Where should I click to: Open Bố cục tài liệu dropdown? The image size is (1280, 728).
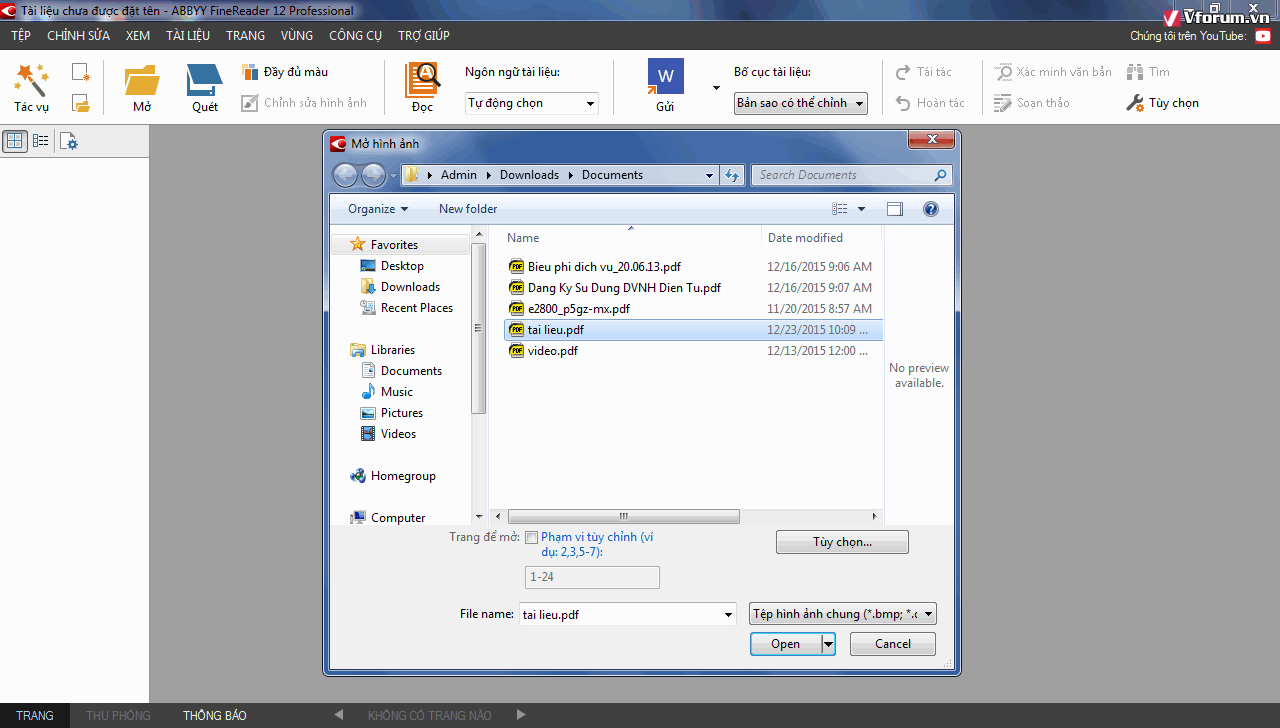[x=801, y=103]
